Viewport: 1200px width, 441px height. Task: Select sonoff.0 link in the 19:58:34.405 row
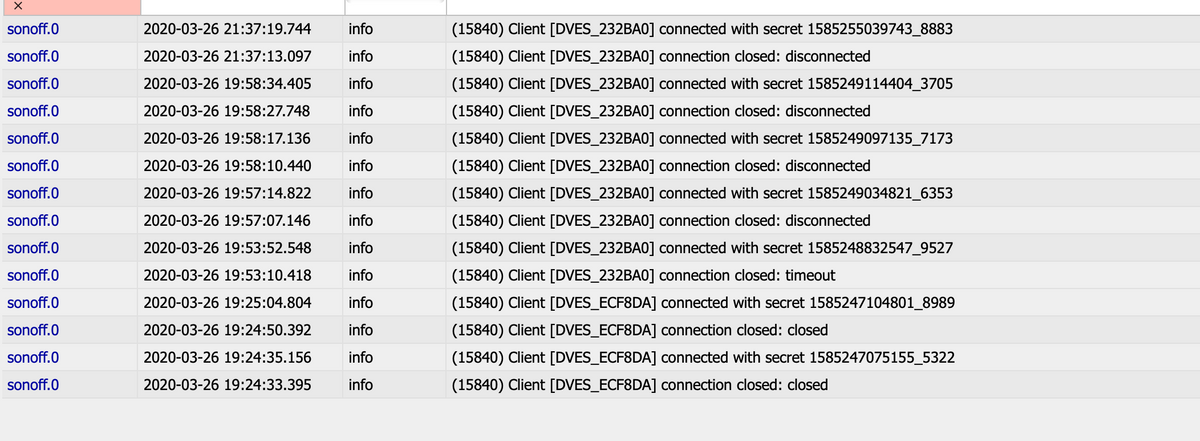(33, 84)
